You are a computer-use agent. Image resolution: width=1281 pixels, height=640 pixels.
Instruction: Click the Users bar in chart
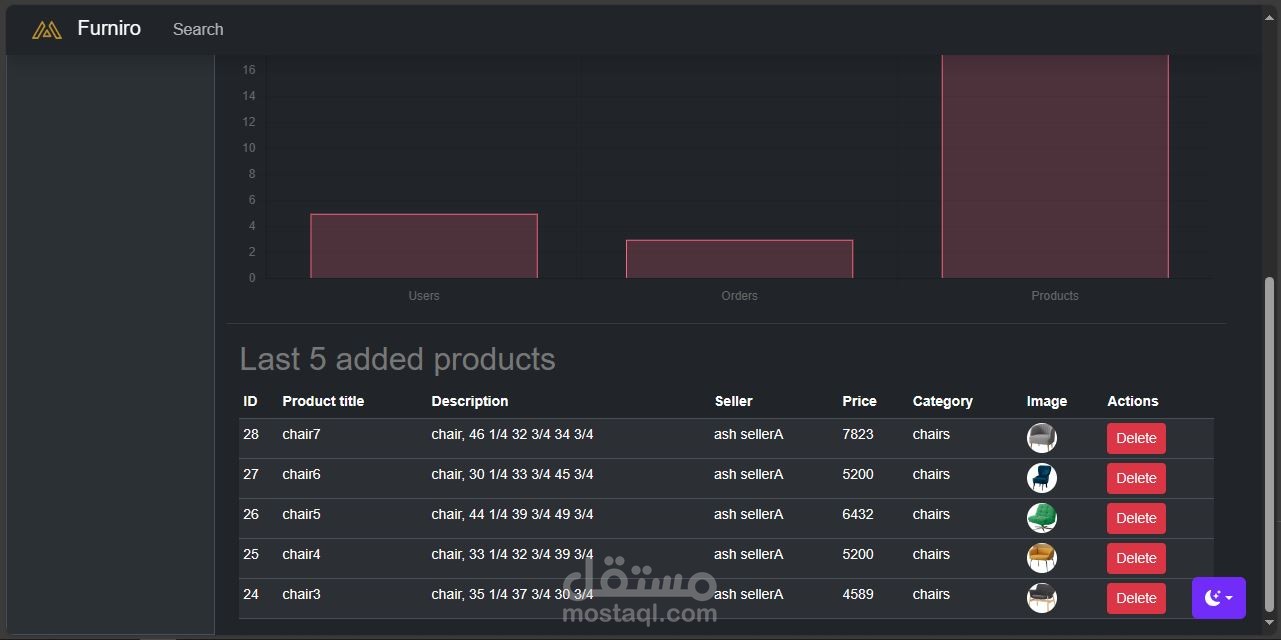[424, 246]
